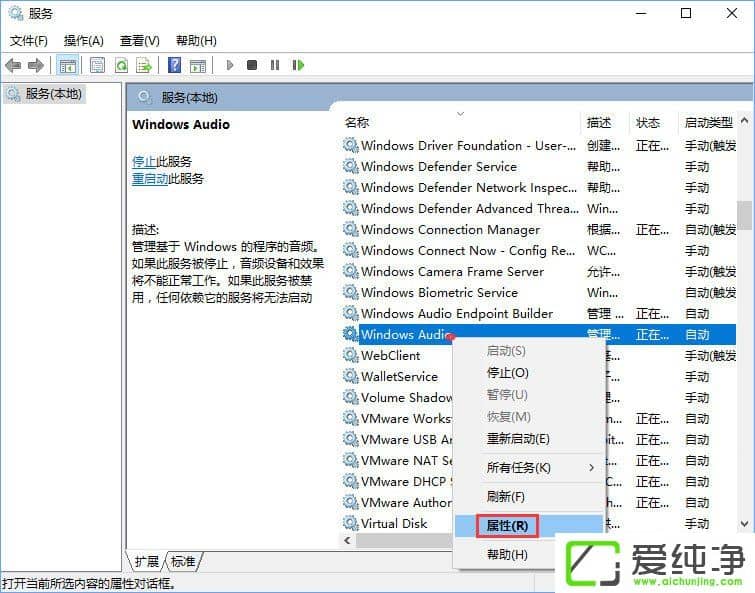Select the Windows Audio service name

click(406, 334)
